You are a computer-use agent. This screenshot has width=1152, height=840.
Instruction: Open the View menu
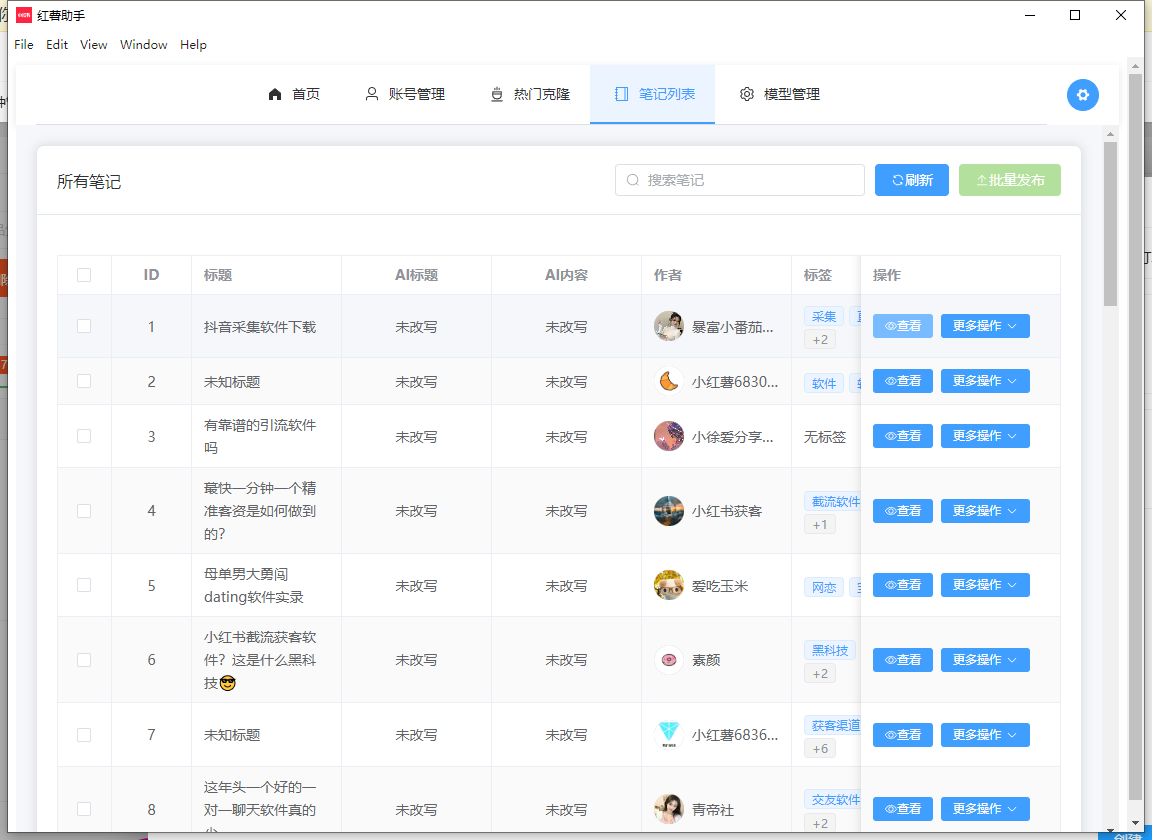(93, 45)
